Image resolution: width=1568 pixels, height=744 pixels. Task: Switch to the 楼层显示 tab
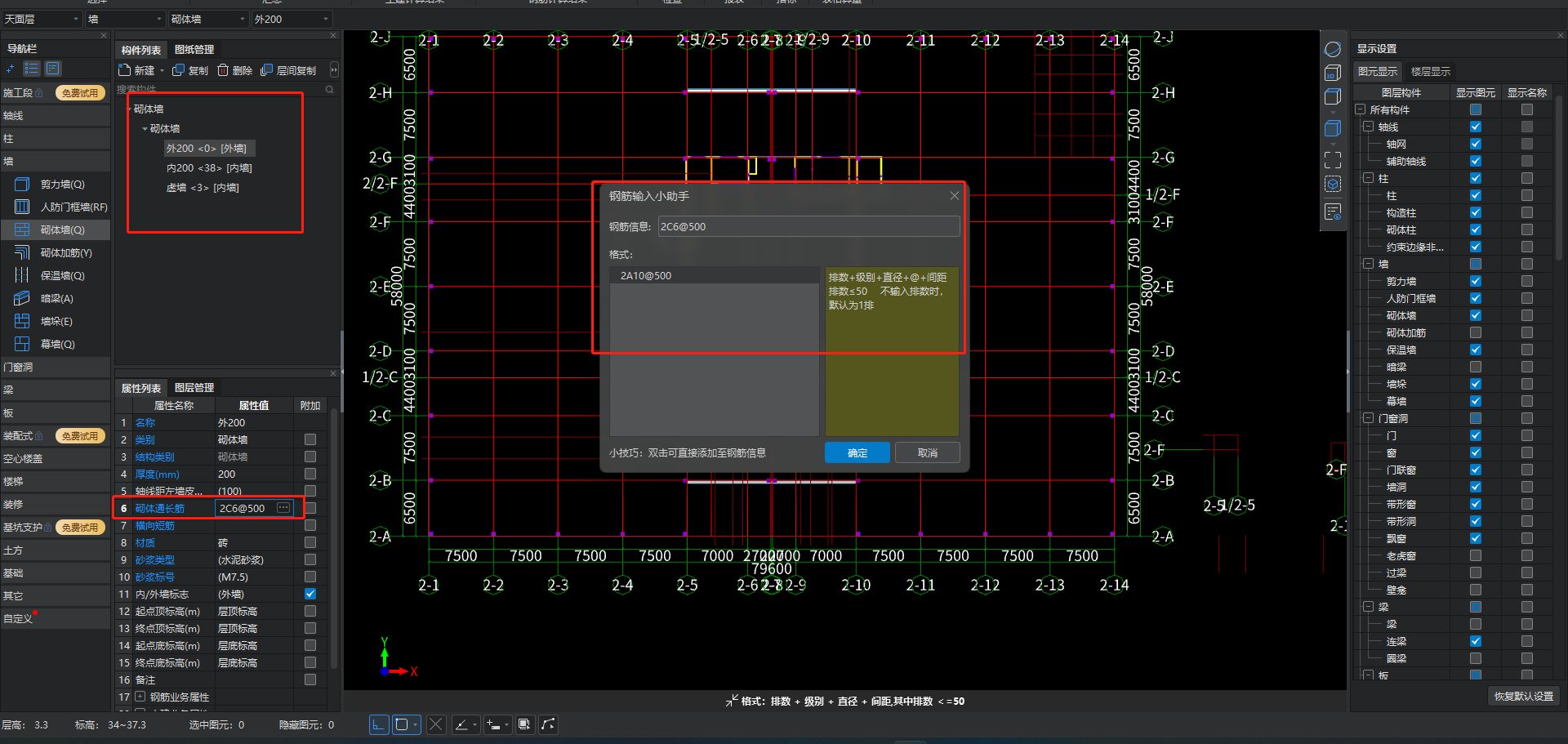point(1430,72)
